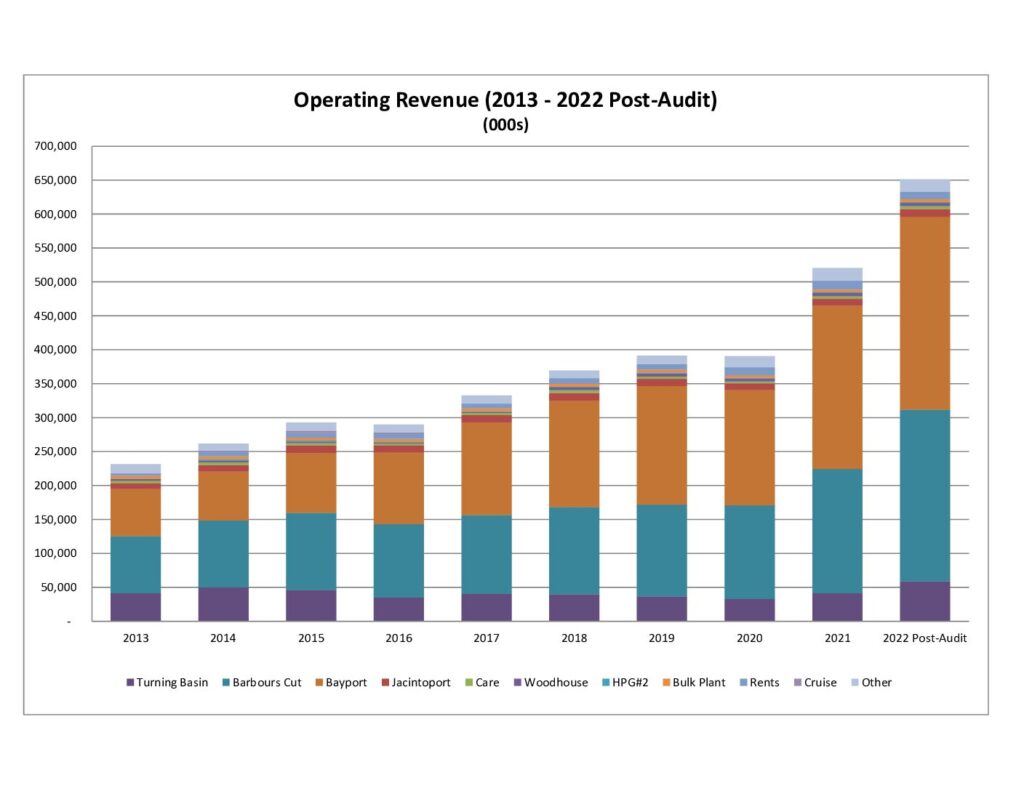Click the '700,000' y-axis value
1024x791 pixels.
56,146
